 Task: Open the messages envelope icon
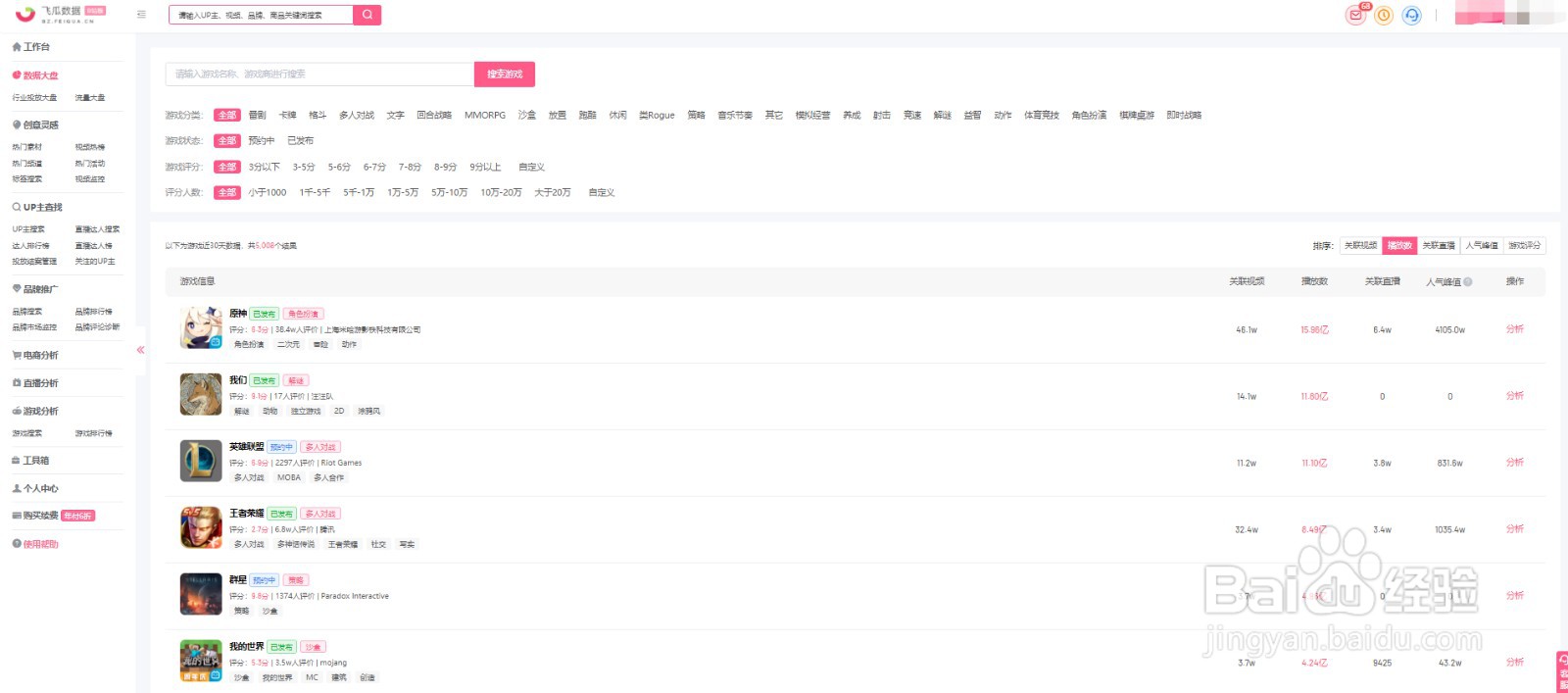click(x=1355, y=16)
